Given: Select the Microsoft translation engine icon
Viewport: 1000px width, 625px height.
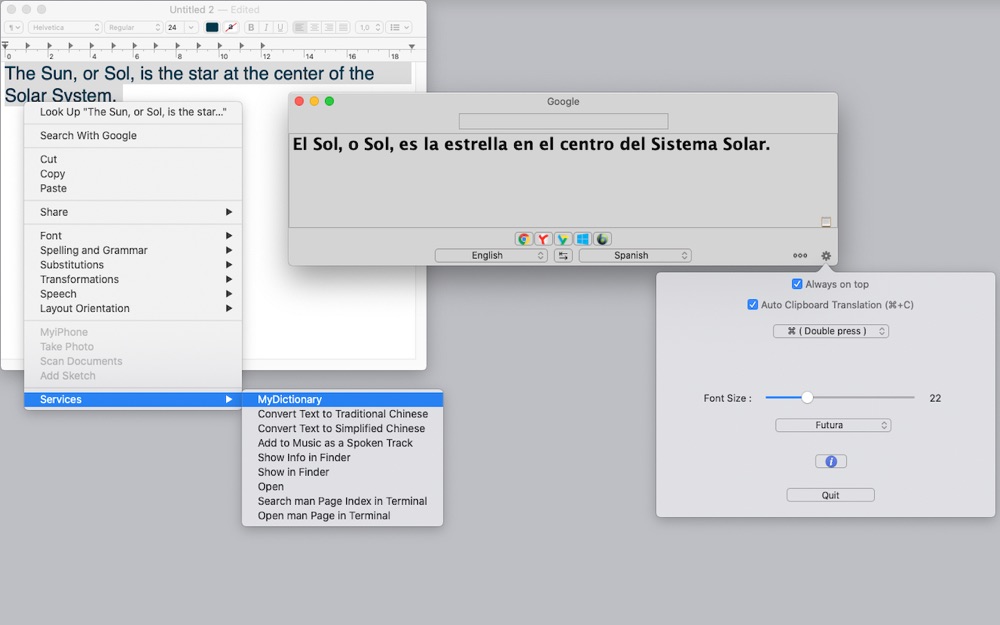Looking at the screenshot, I should [x=583, y=239].
